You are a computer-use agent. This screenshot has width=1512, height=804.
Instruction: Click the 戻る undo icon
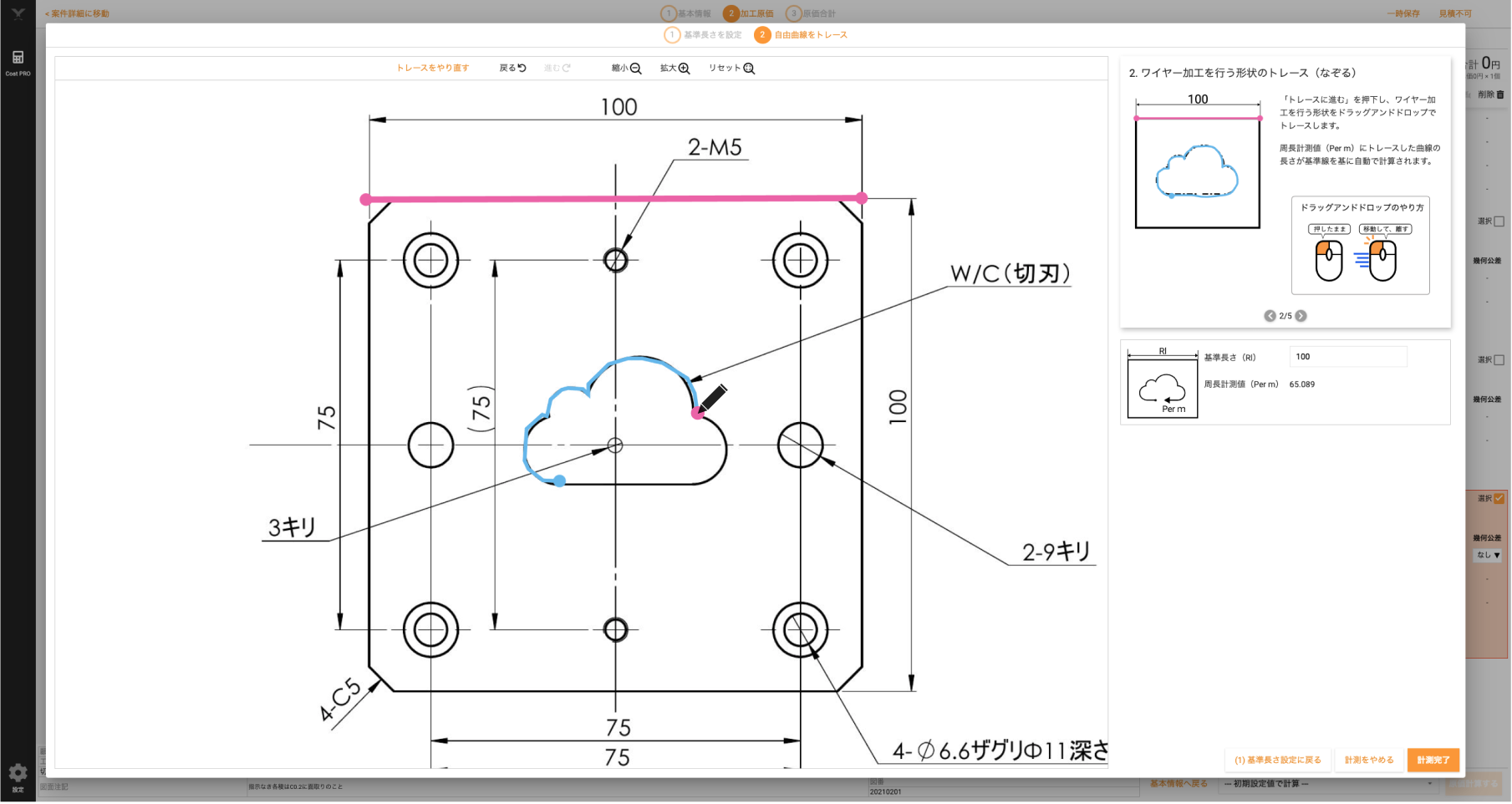(x=522, y=69)
